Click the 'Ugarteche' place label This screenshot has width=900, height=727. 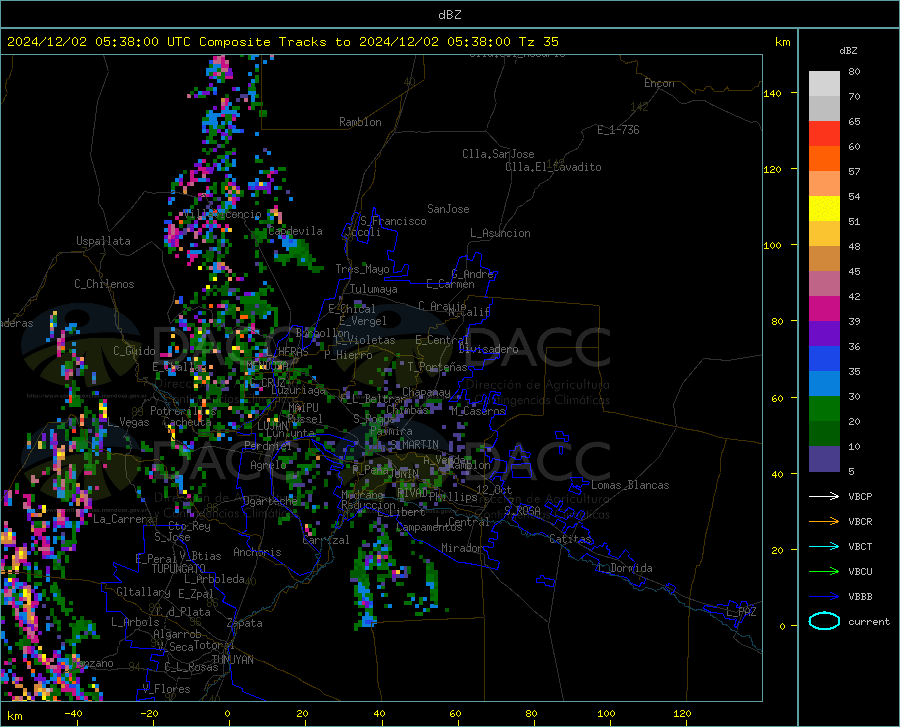(270, 500)
